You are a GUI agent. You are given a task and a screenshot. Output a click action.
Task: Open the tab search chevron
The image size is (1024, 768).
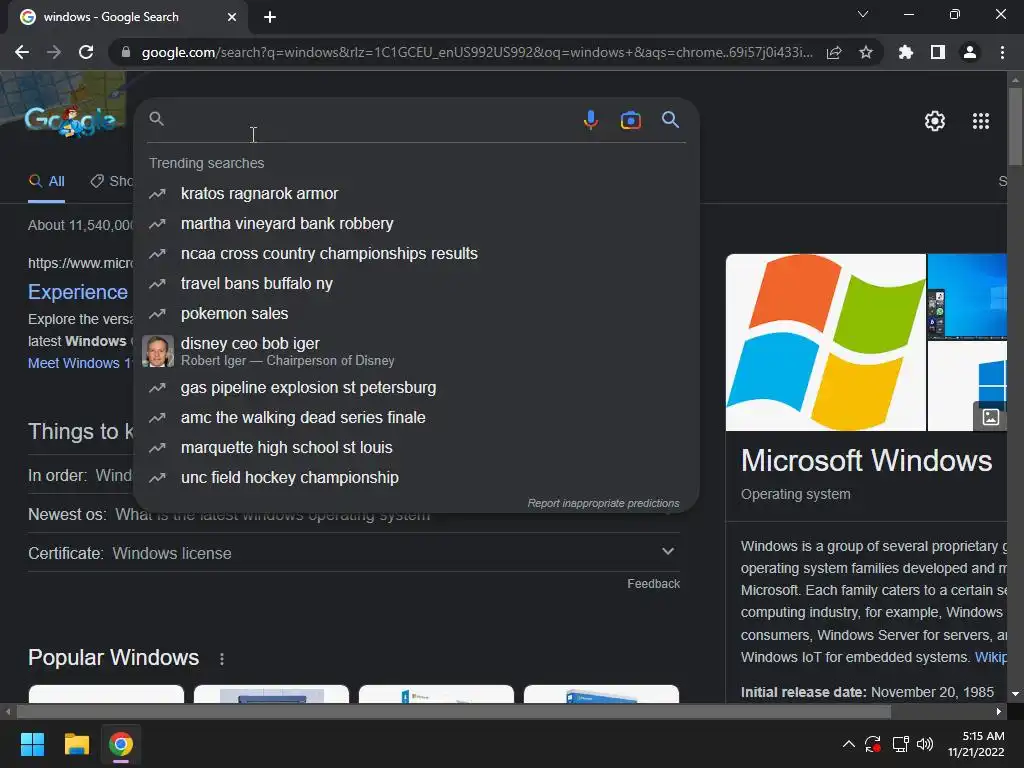pyautogui.click(x=863, y=14)
